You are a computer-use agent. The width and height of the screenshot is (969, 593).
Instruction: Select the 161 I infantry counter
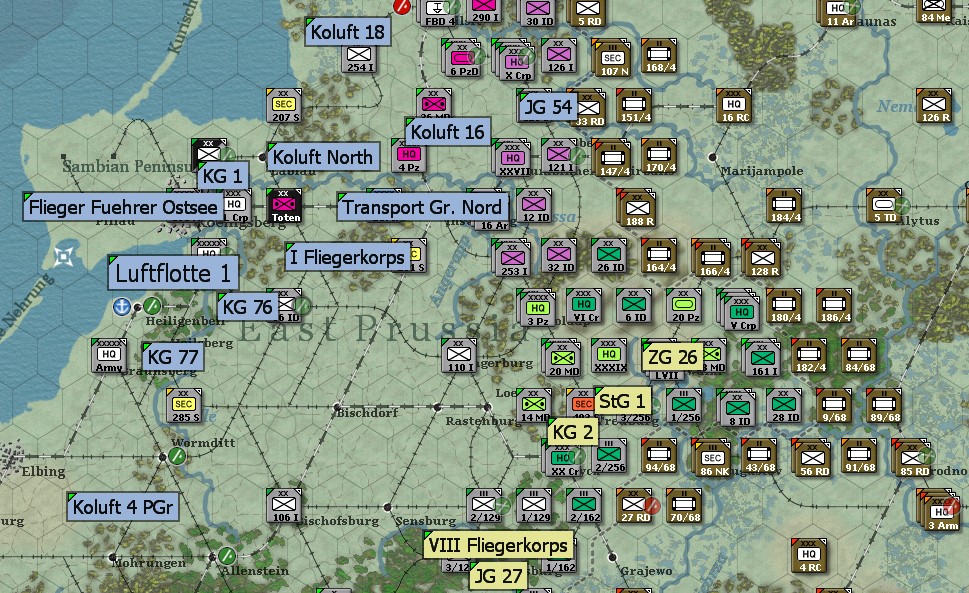[x=761, y=358]
